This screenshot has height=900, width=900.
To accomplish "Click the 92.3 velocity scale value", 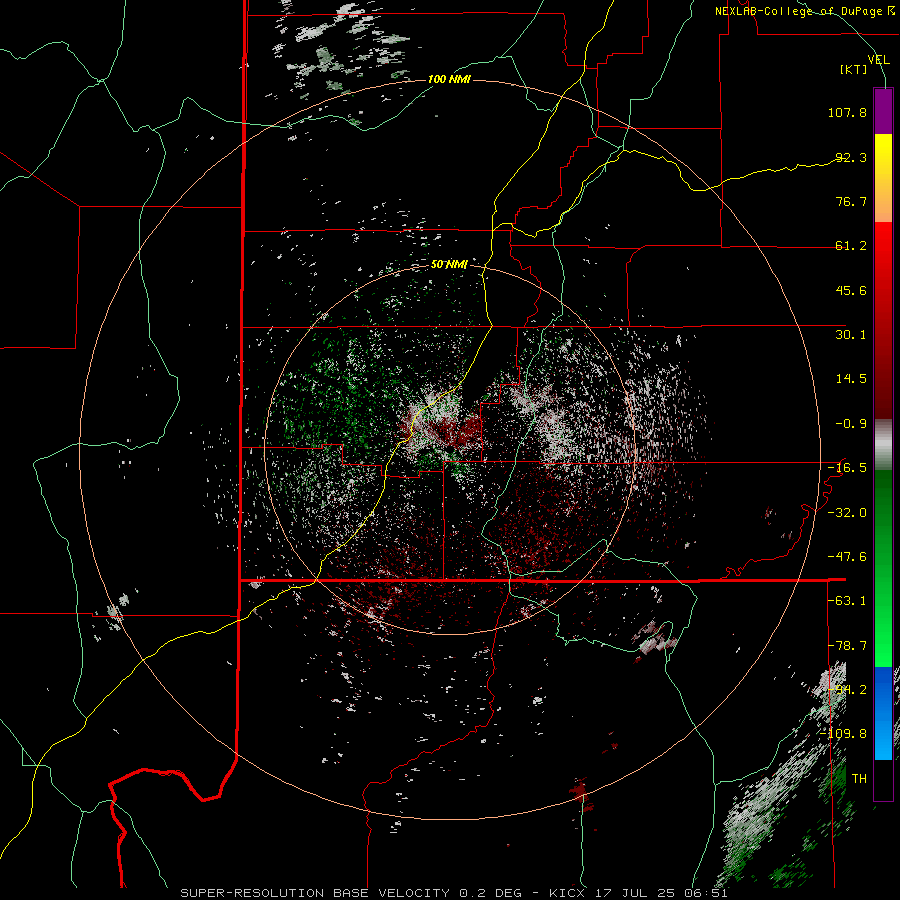I will point(851,157).
